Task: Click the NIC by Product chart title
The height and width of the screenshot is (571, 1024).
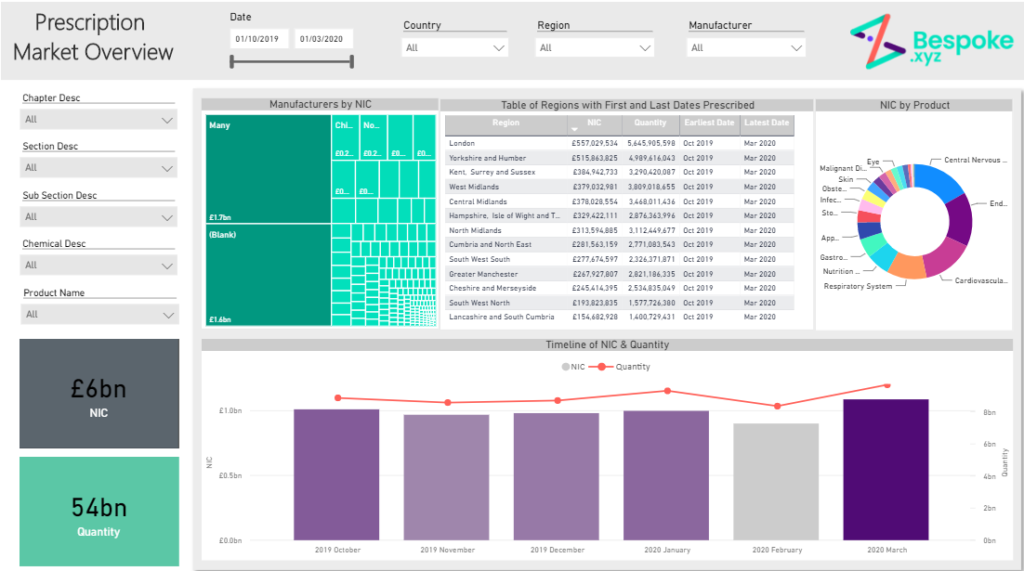Action: click(x=914, y=105)
